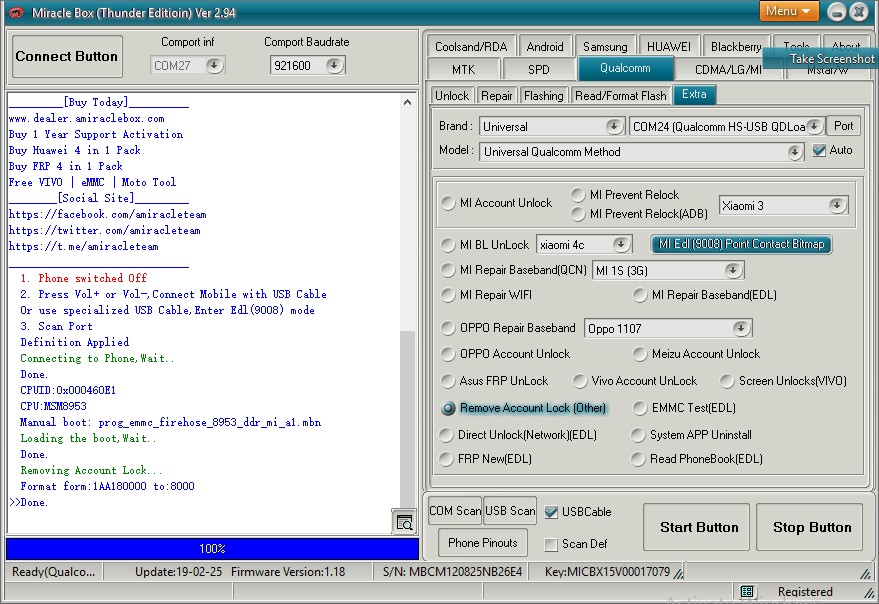Click MI Edl (9008) Point Contact Bitmap button
Viewport: 879px width, 604px height.
tap(741, 244)
